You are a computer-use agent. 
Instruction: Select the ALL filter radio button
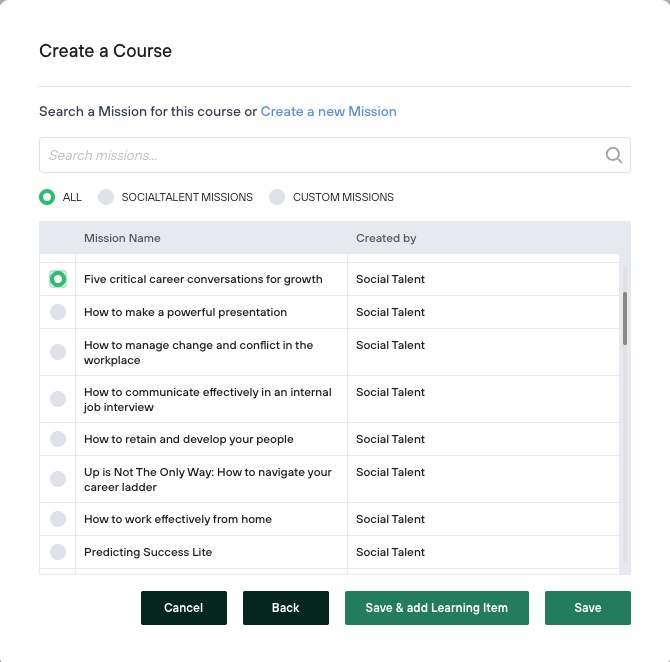(47, 197)
